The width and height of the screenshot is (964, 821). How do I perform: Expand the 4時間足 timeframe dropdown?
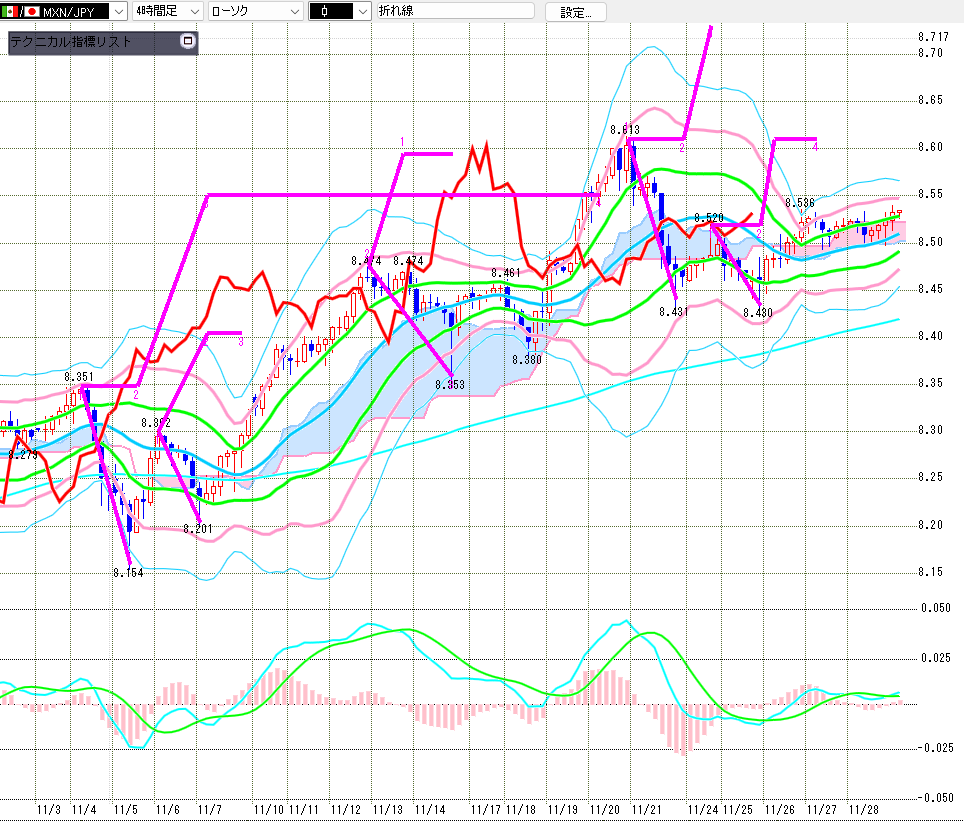191,12
